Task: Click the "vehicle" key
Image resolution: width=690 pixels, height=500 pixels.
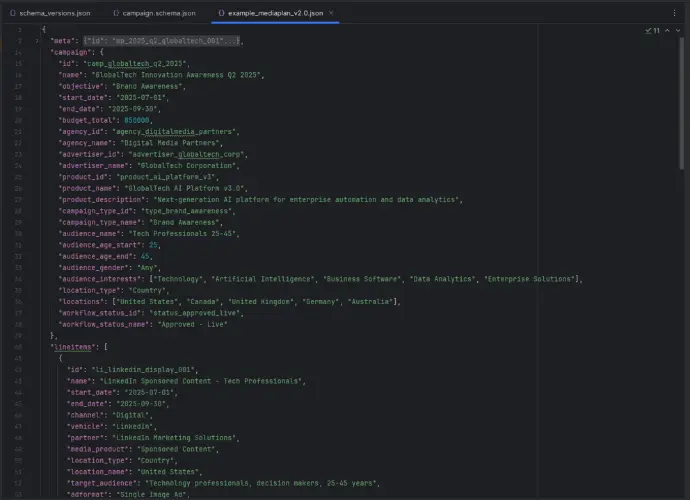Action: pyautogui.click(x=85, y=426)
